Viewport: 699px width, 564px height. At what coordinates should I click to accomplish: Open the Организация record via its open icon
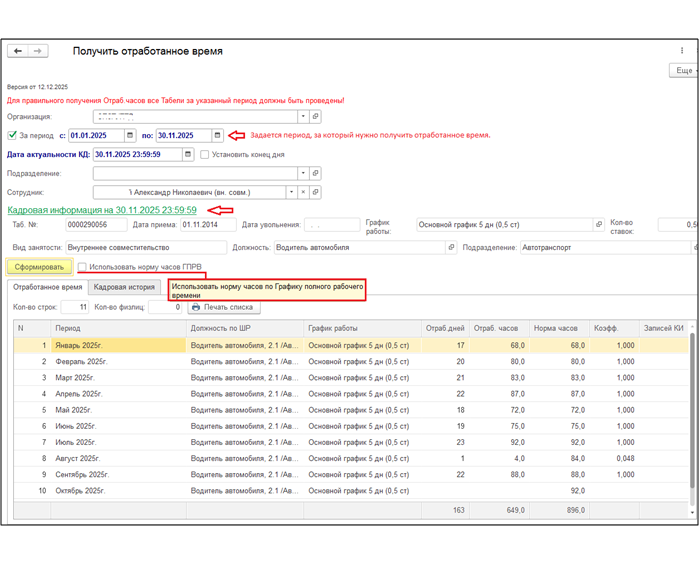coord(315,116)
